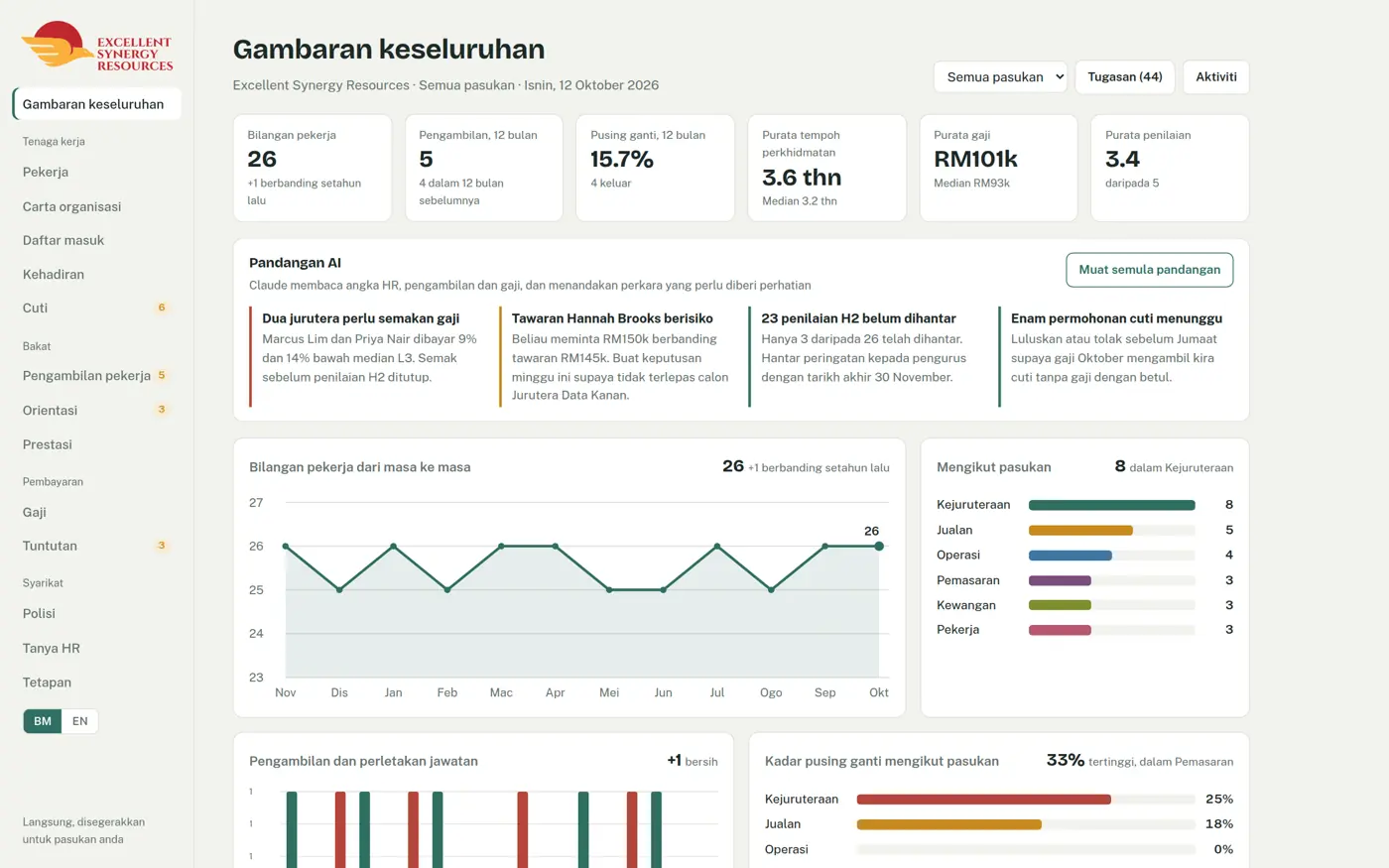
Task: Select Prestasi in the sidebar
Action: click(96, 444)
